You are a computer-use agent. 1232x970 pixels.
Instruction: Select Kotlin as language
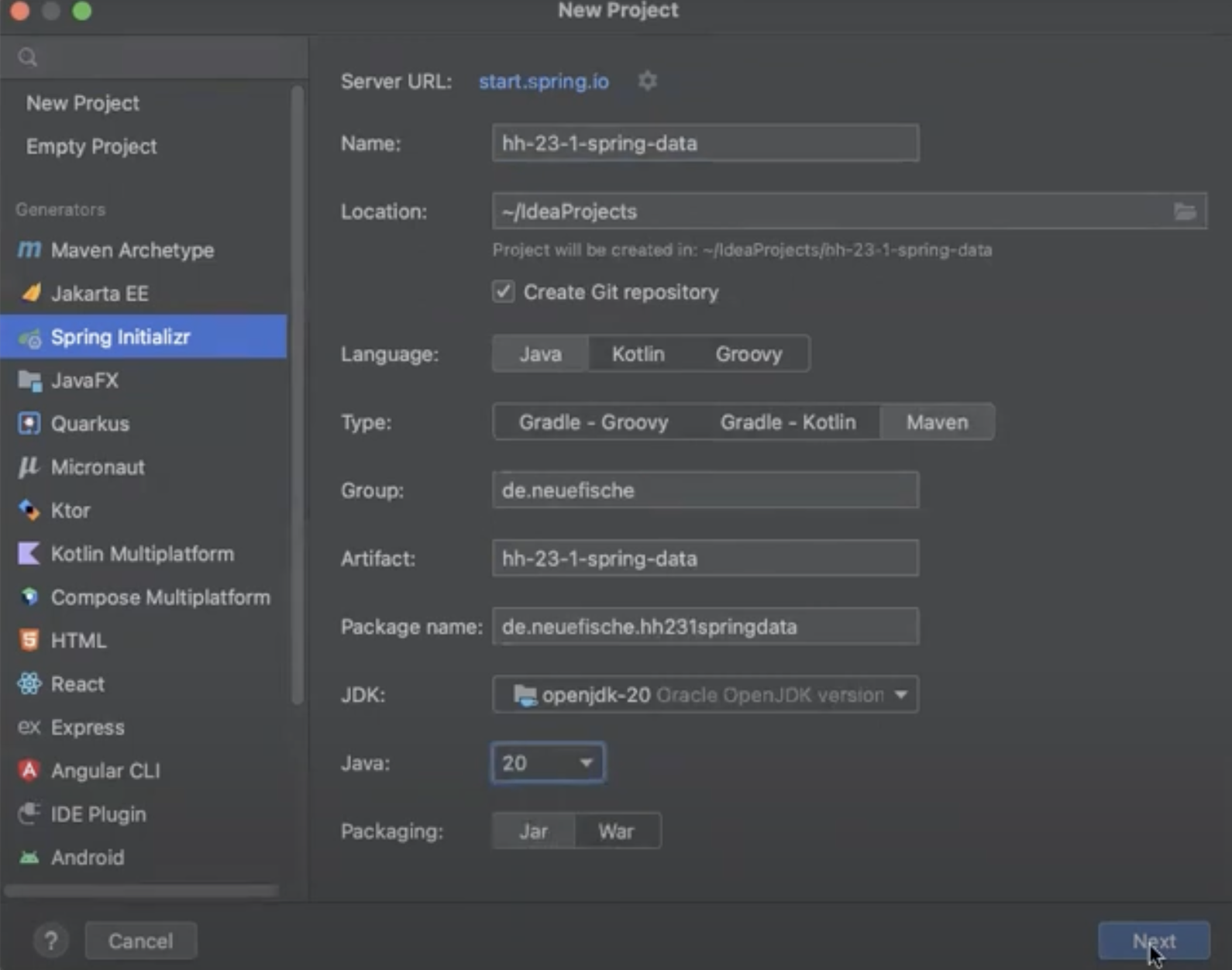[638, 354]
